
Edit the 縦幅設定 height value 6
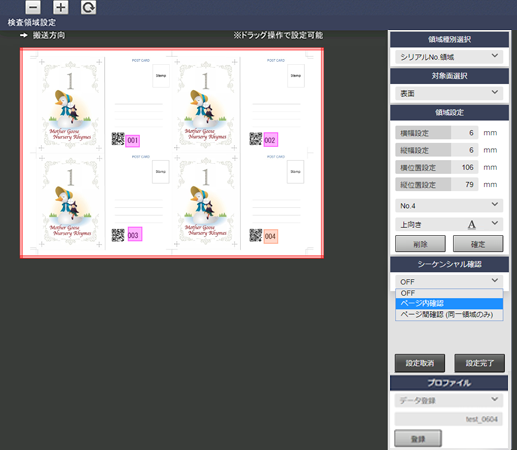(x=465, y=150)
